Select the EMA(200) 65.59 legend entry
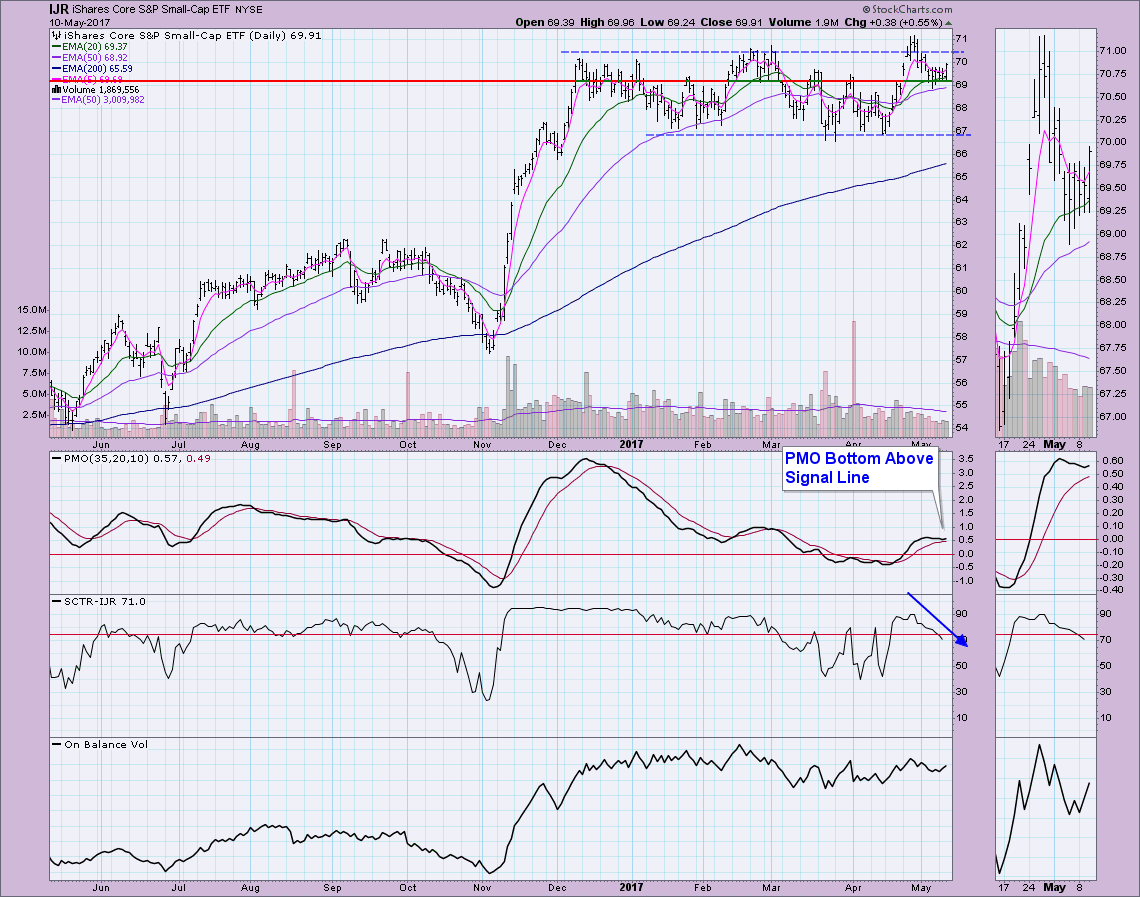This screenshot has width=1140, height=897. [96, 69]
